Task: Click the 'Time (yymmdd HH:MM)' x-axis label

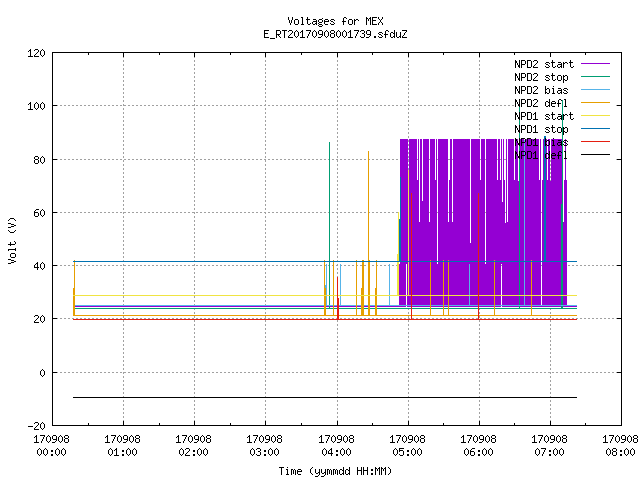Action: (x=335, y=471)
